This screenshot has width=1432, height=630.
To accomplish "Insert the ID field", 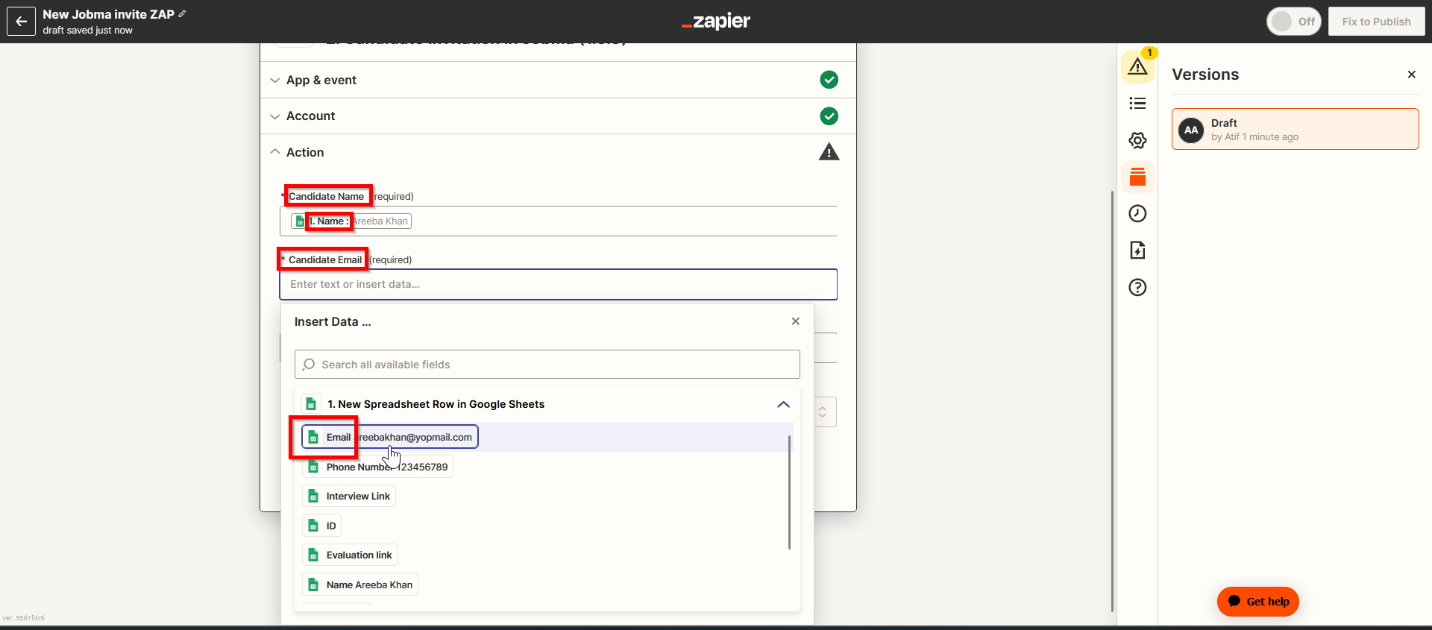I will click(x=321, y=525).
